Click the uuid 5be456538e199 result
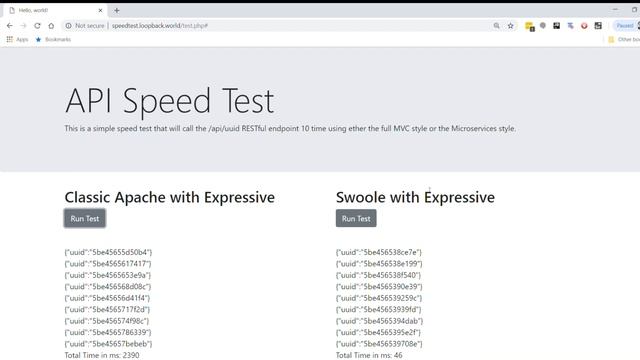Viewport: 640px width, 360px height. coord(379,264)
